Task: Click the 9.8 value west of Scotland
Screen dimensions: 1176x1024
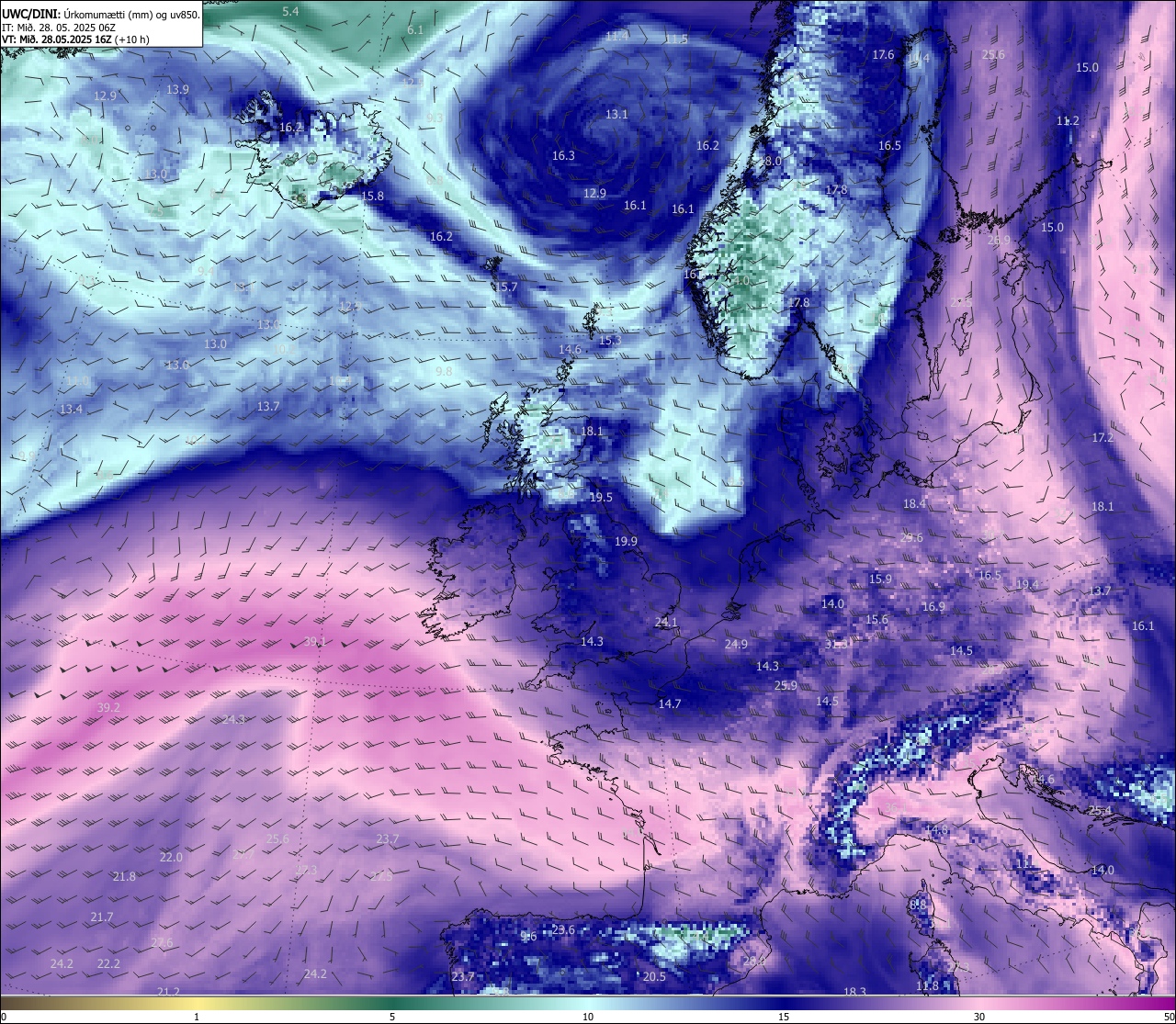Action: pos(444,371)
